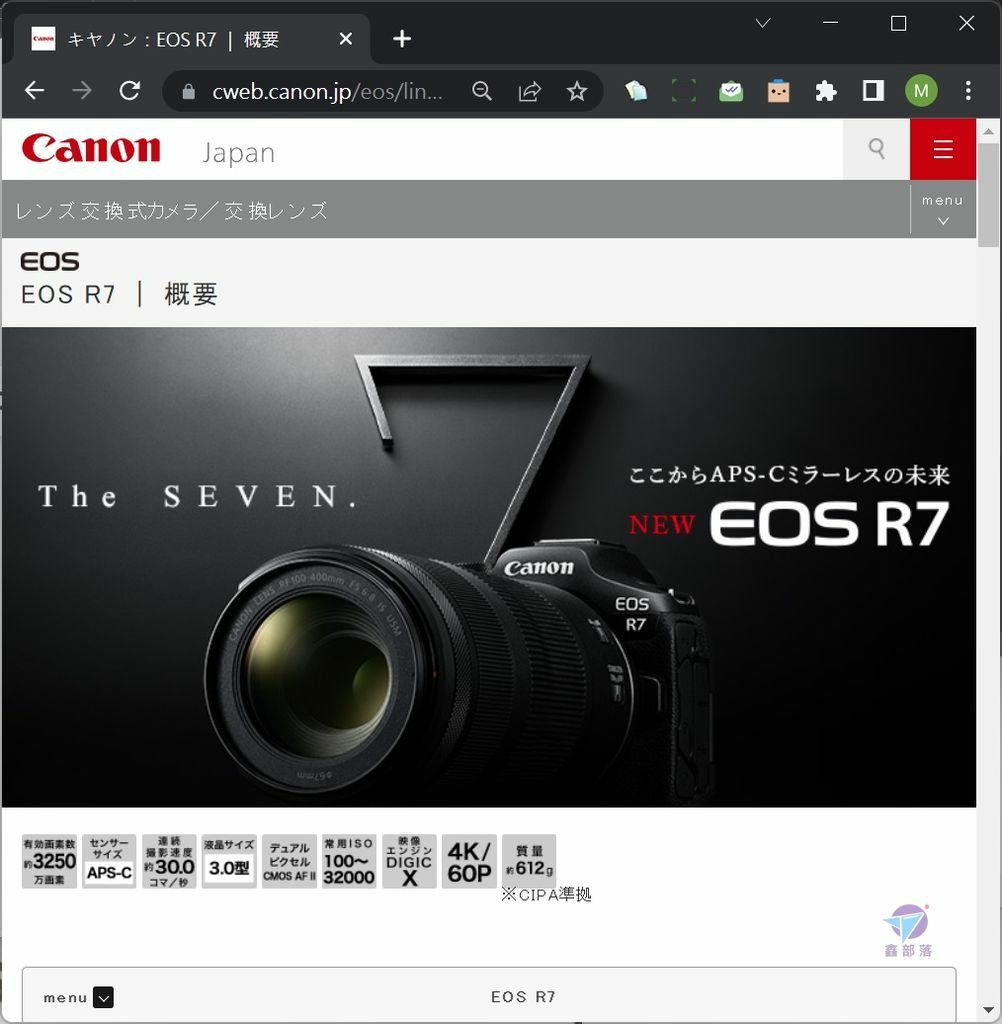Bookmark this page with the star

coord(577,91)
